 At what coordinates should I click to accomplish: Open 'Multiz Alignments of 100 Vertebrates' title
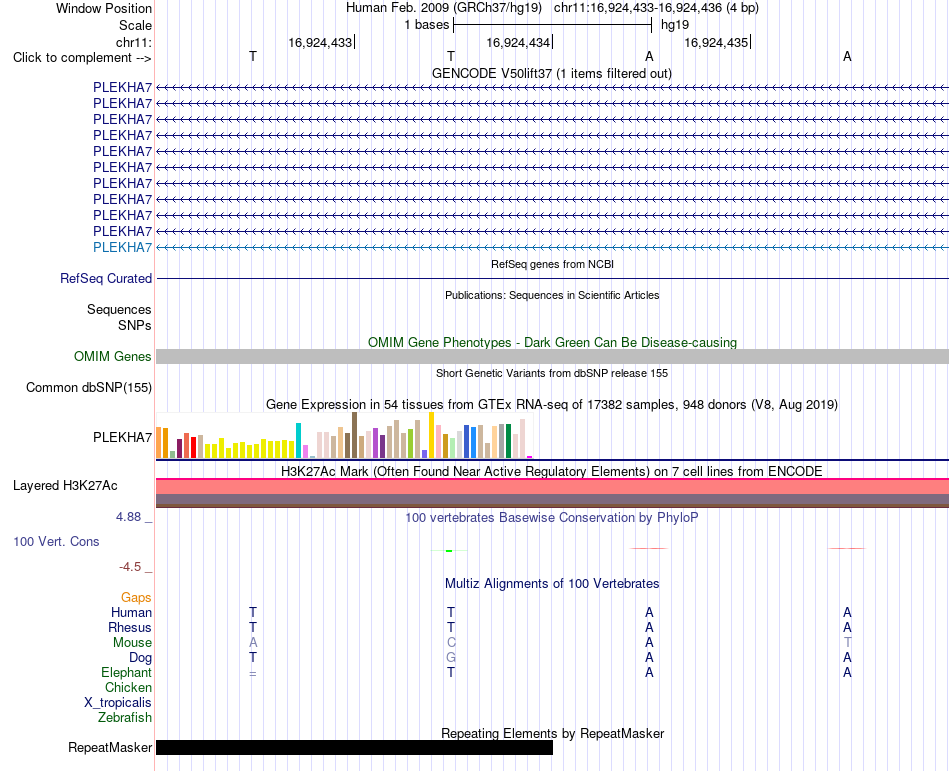[552, 584]
